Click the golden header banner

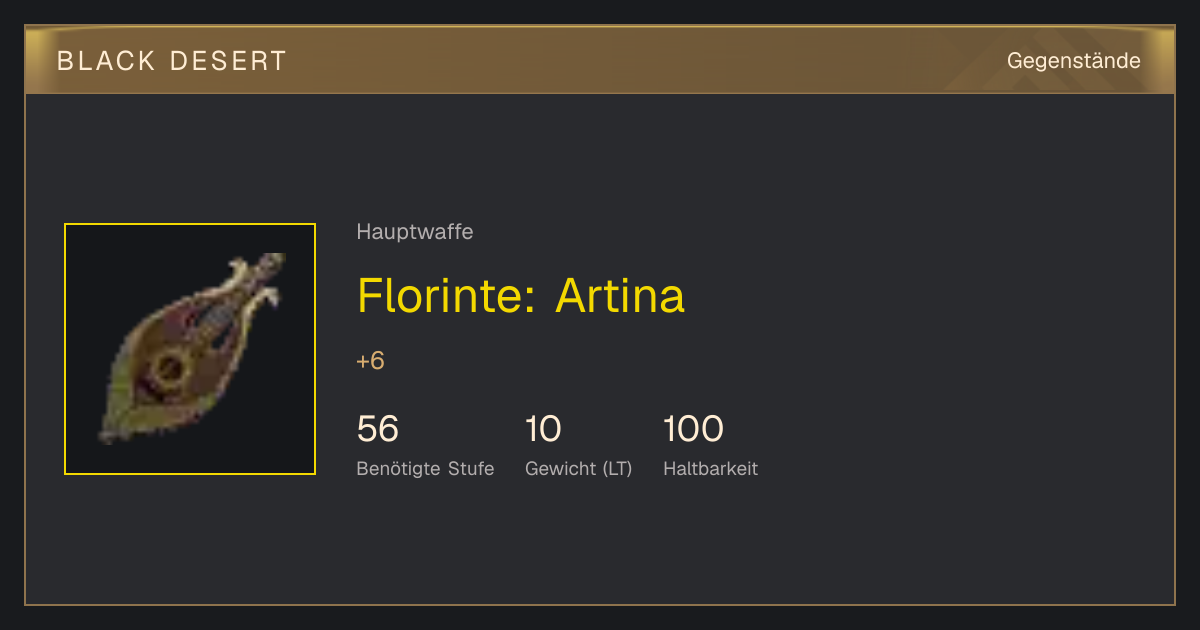600,60
